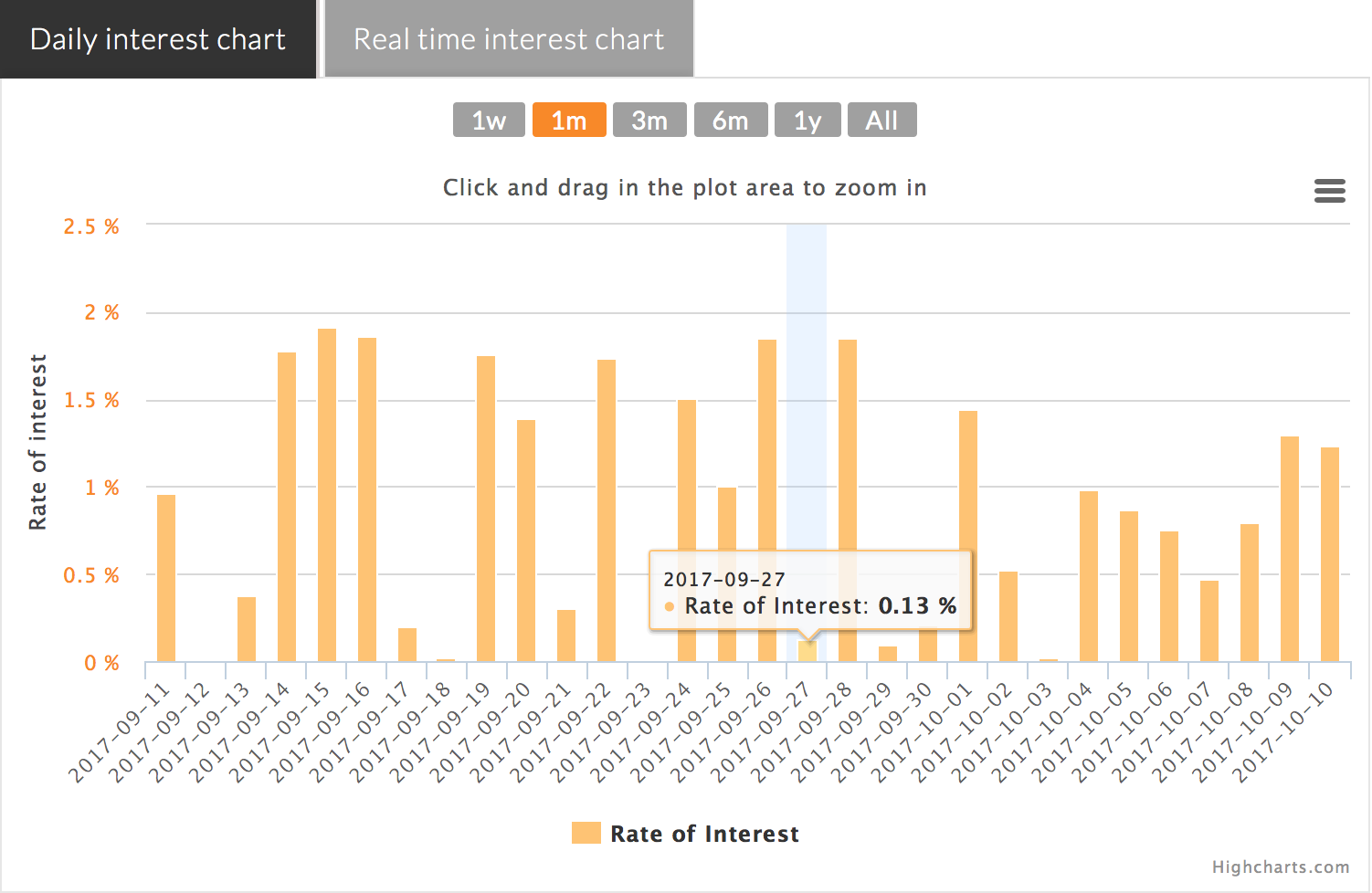Open the Highcharts.com credit link
1372x893 pixels.
coord(1281,867)
